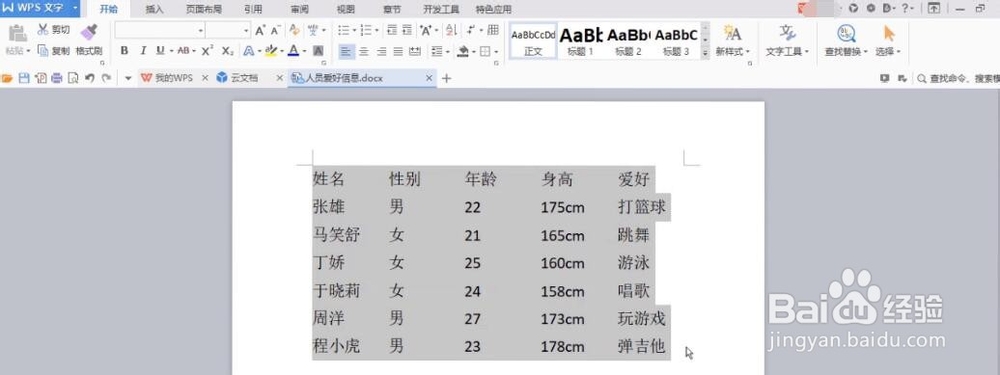Expand the borders dropdown arrow
The height and width of the screenshot is (375, 1000).
[496, 51]
